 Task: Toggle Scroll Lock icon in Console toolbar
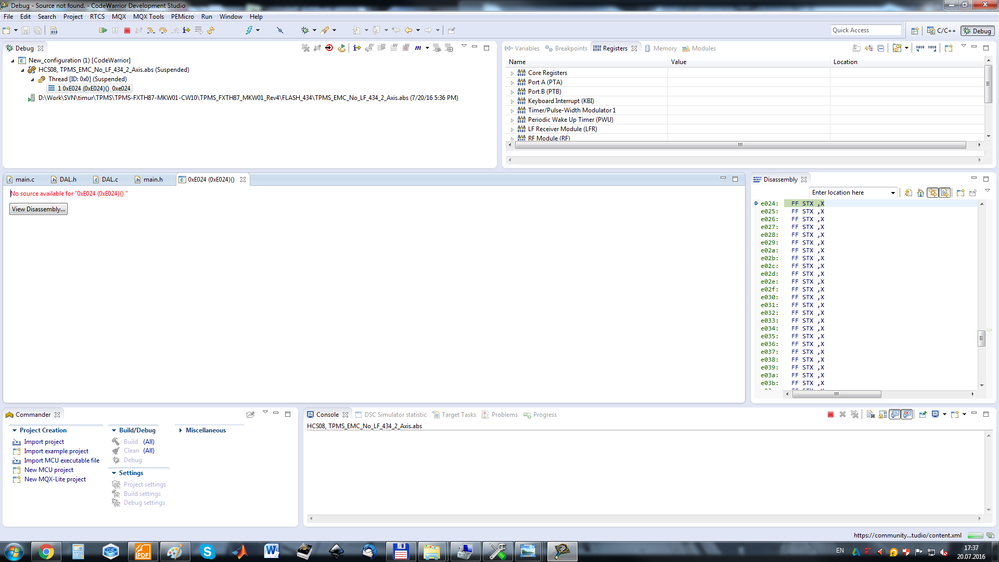point(882,414)
